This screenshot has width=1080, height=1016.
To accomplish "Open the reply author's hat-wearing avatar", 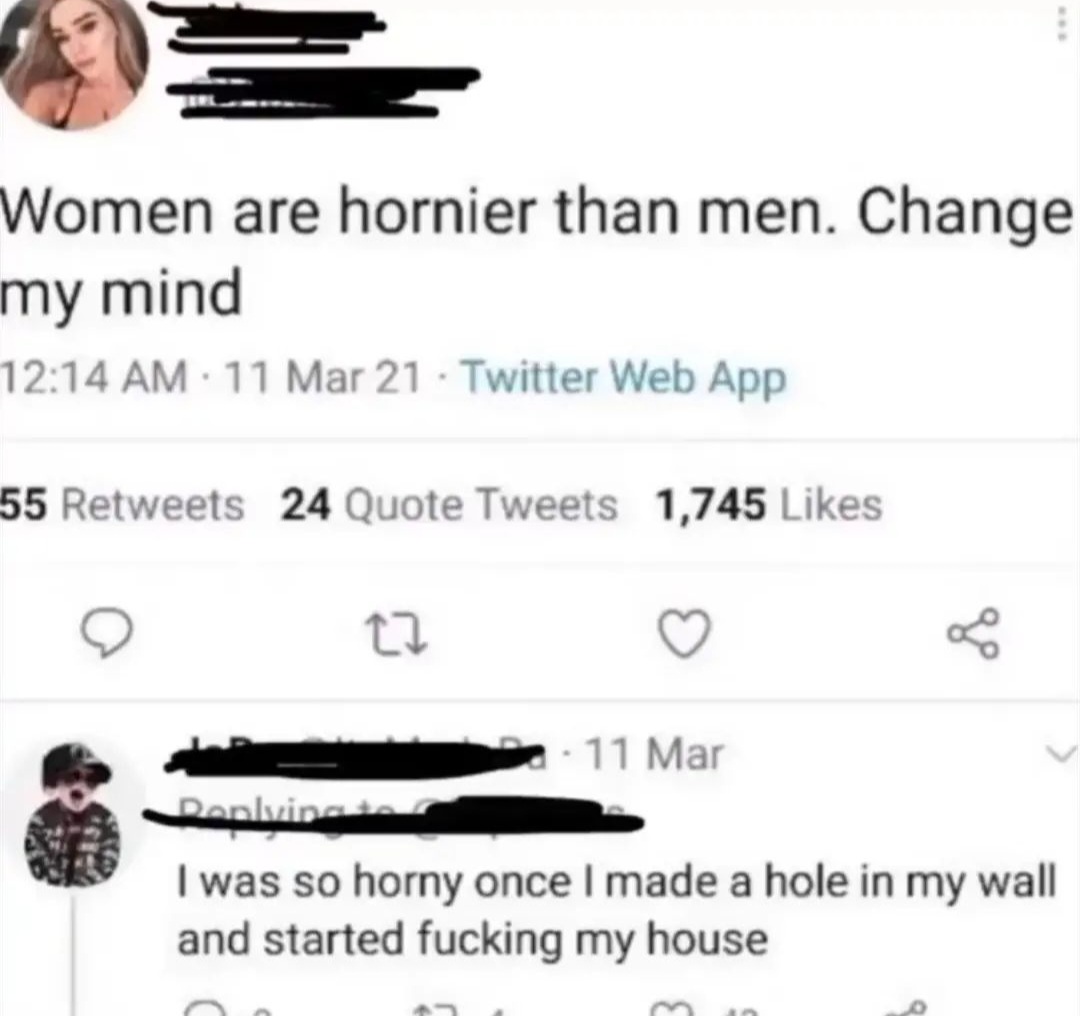I will pyautogui.click(x=72, y=814).
